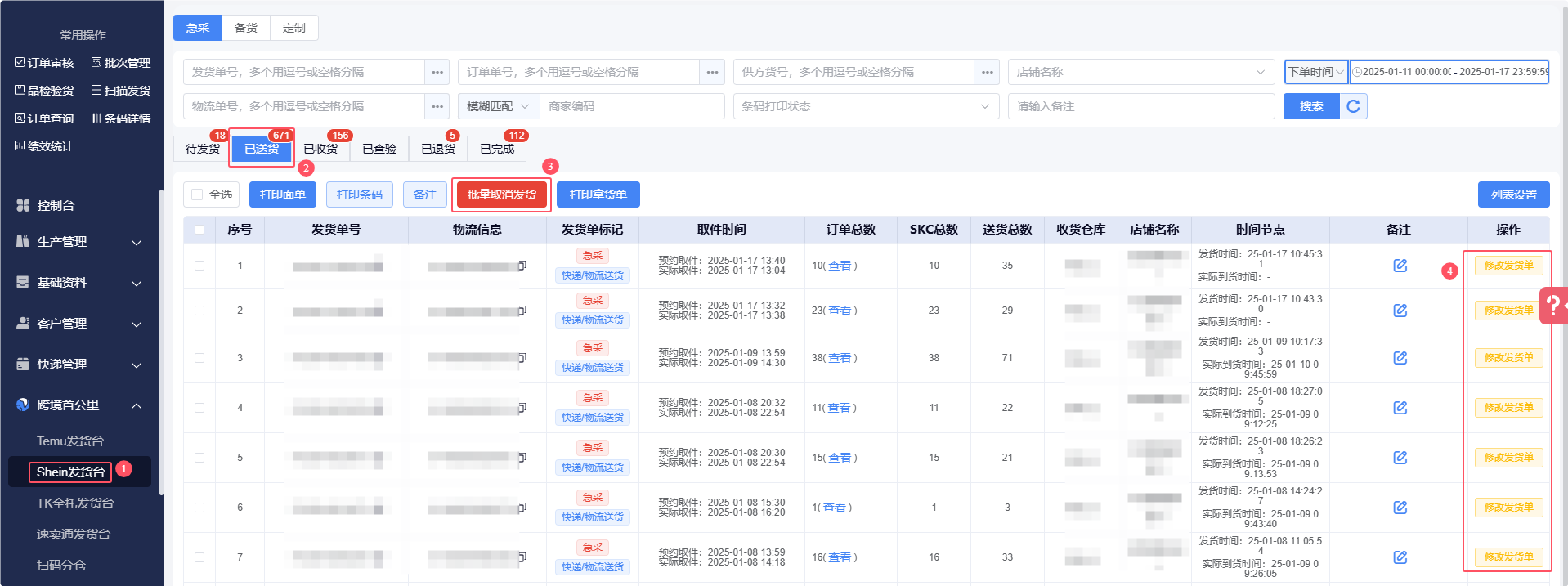
Task: Switch to the 已收货 tab
Action: (320, 149)
